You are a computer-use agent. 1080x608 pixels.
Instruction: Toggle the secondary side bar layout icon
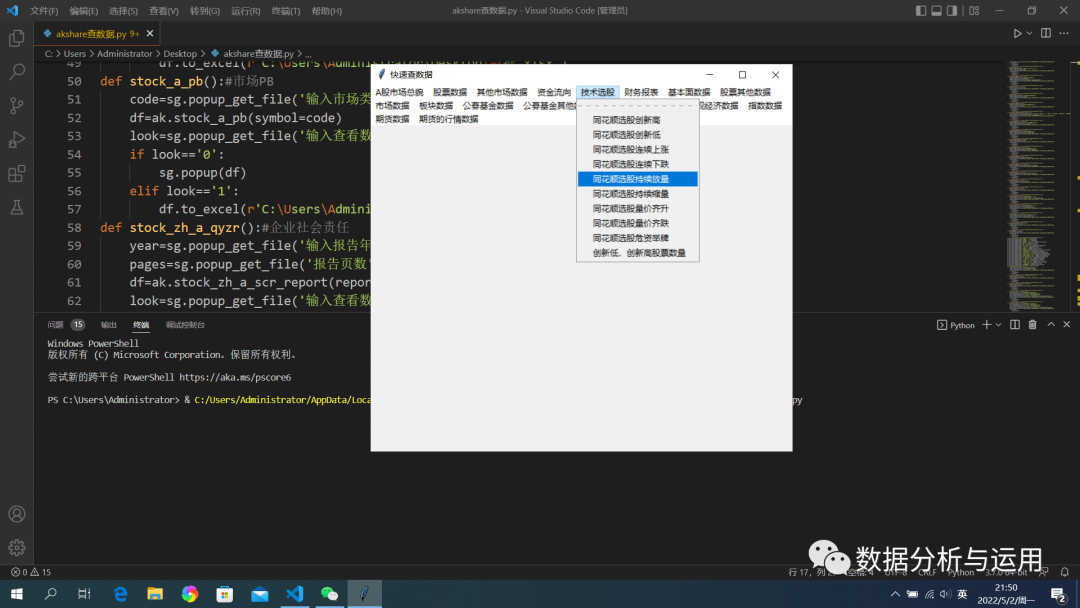click(952, 10)
